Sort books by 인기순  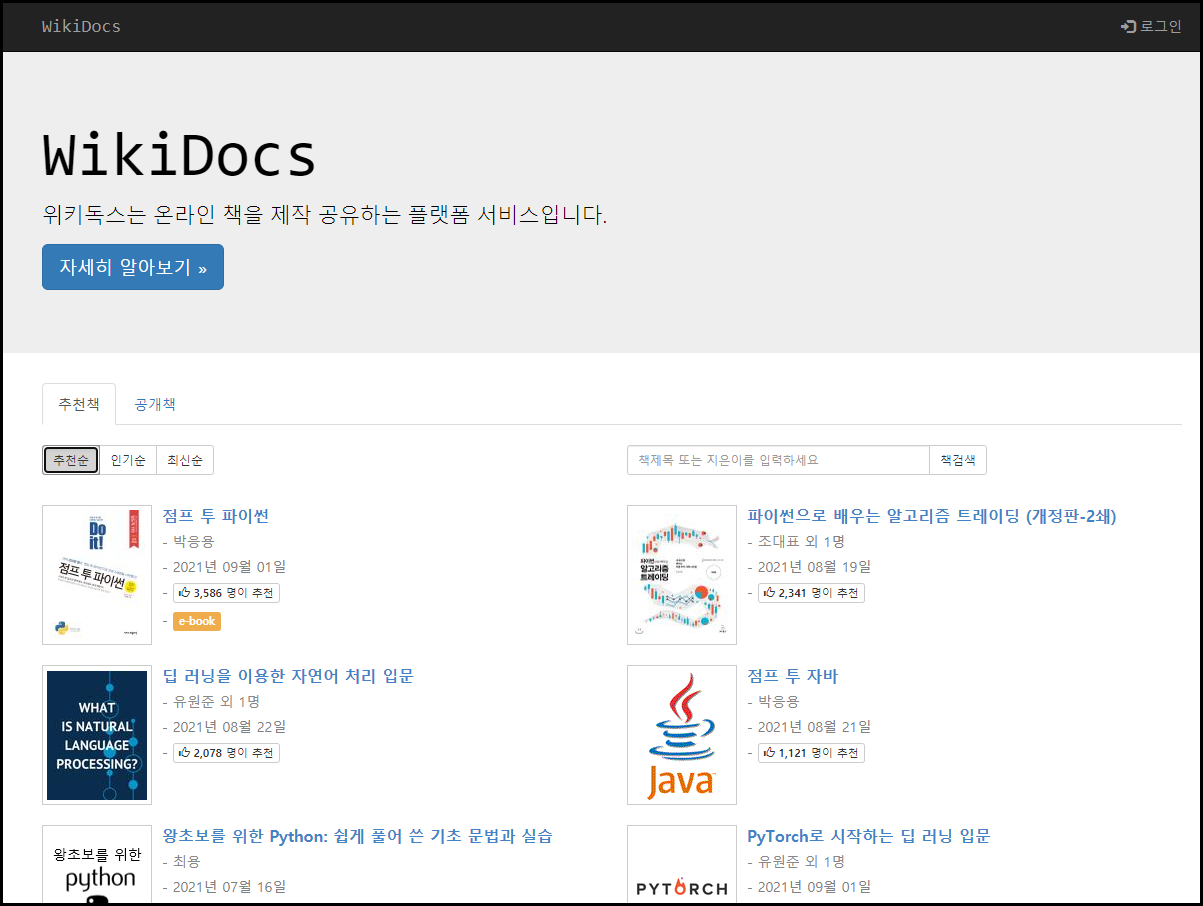click(x=128, y=460)
